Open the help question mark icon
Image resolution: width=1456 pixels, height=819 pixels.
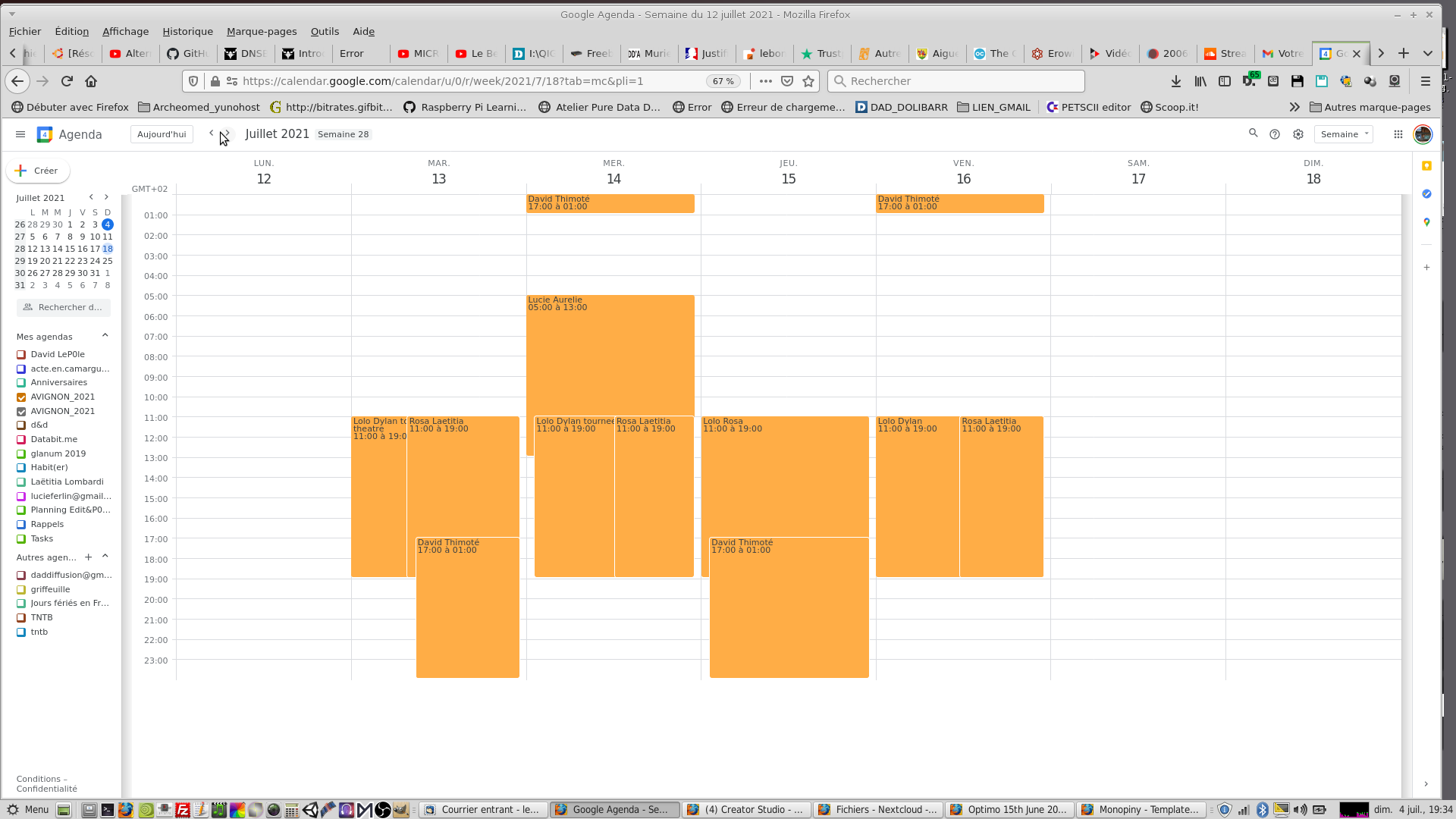tap(1275, 134)
